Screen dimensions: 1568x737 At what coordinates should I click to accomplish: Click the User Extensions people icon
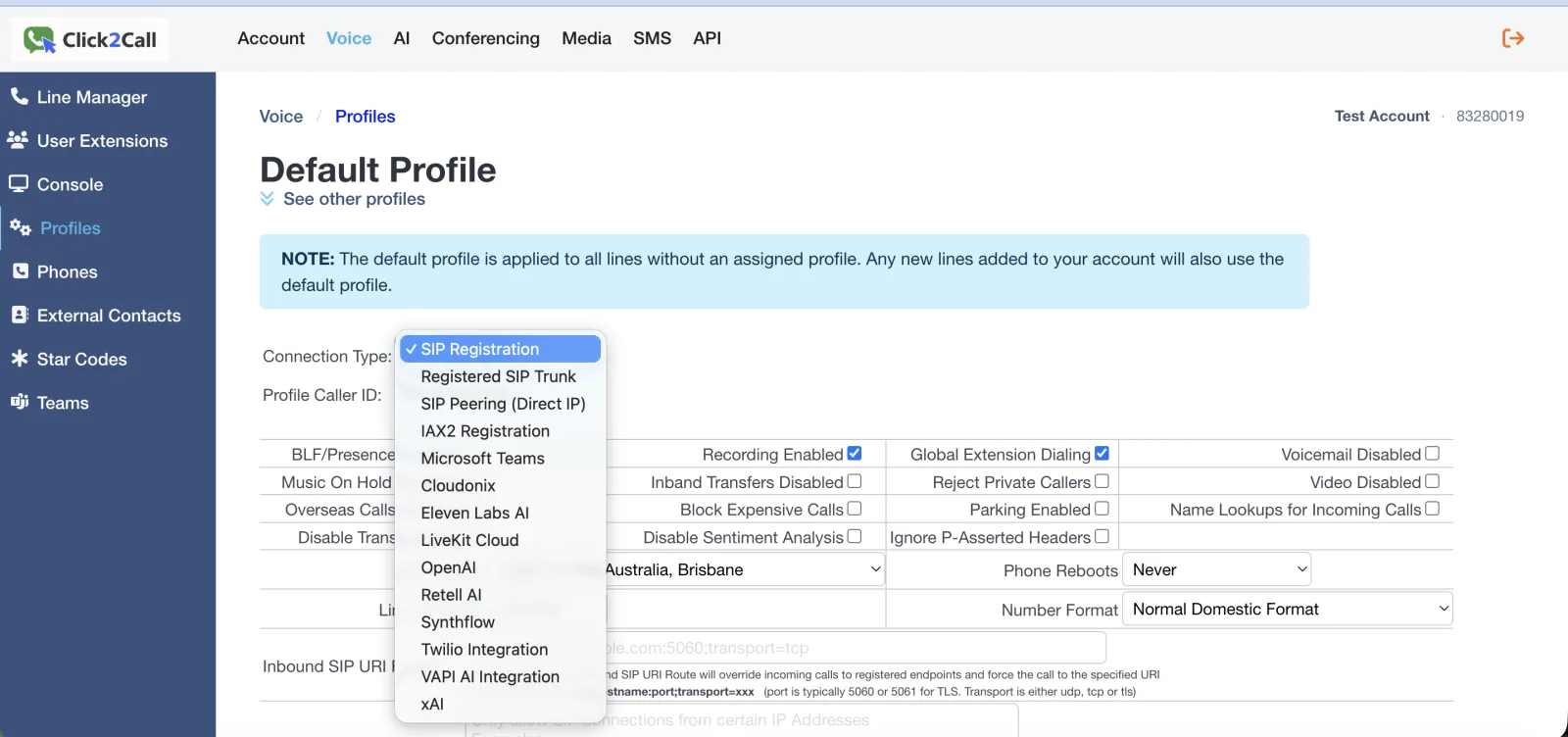coord(18,140)
